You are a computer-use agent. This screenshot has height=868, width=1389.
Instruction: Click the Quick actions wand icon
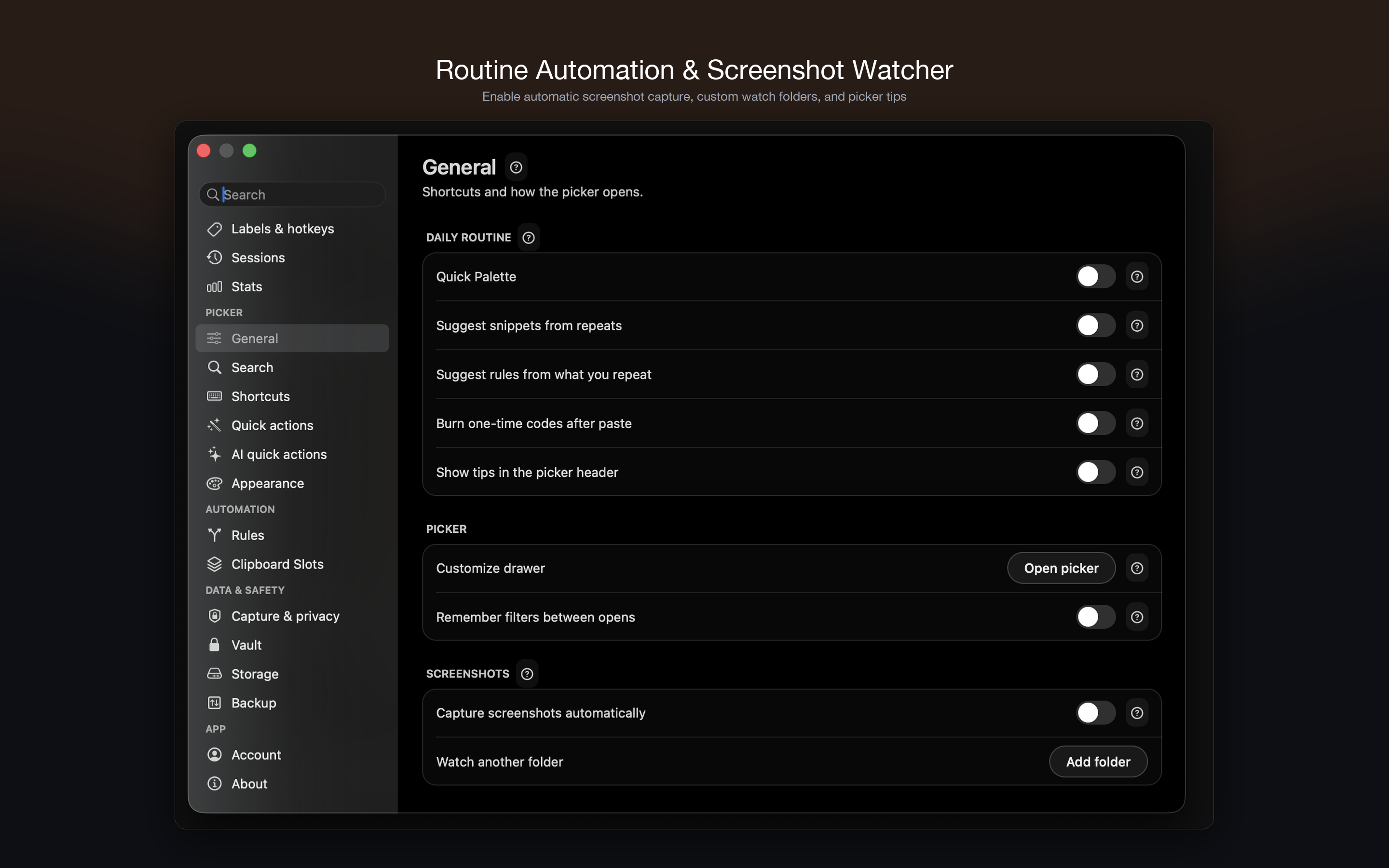pos(214,425)
